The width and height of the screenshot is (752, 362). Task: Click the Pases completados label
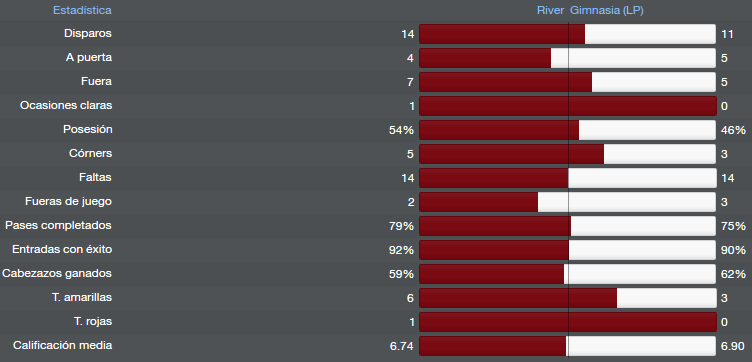58,225
